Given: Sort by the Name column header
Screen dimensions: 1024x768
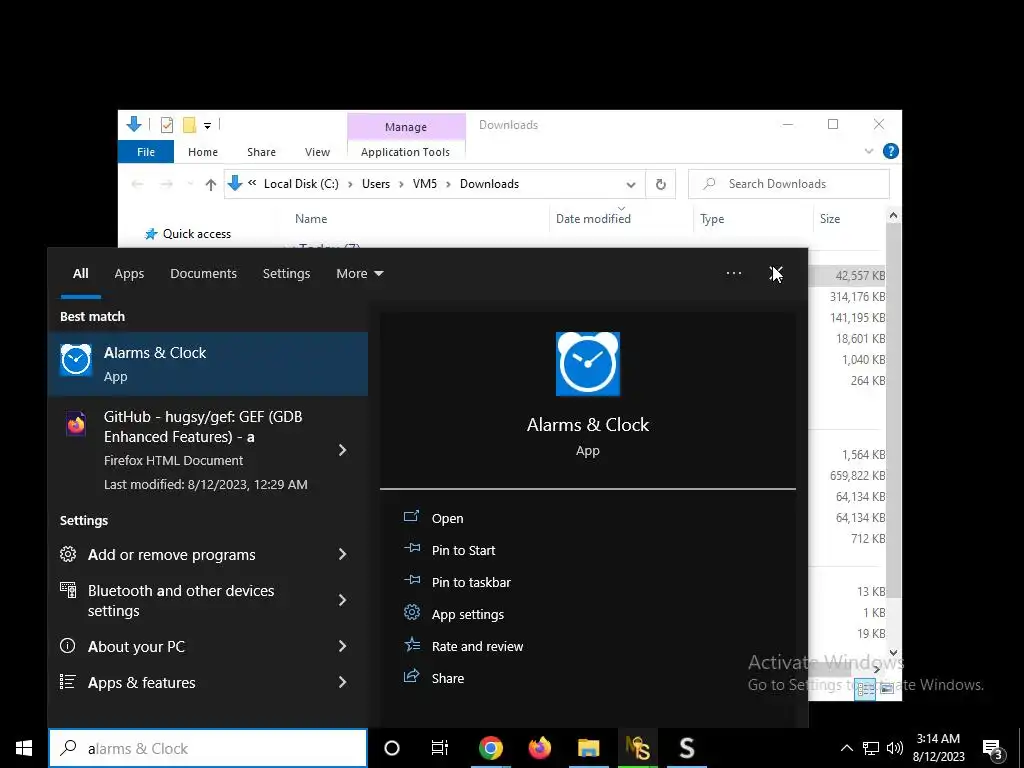Looking at the screenshot, I should [x=311, y=219].
